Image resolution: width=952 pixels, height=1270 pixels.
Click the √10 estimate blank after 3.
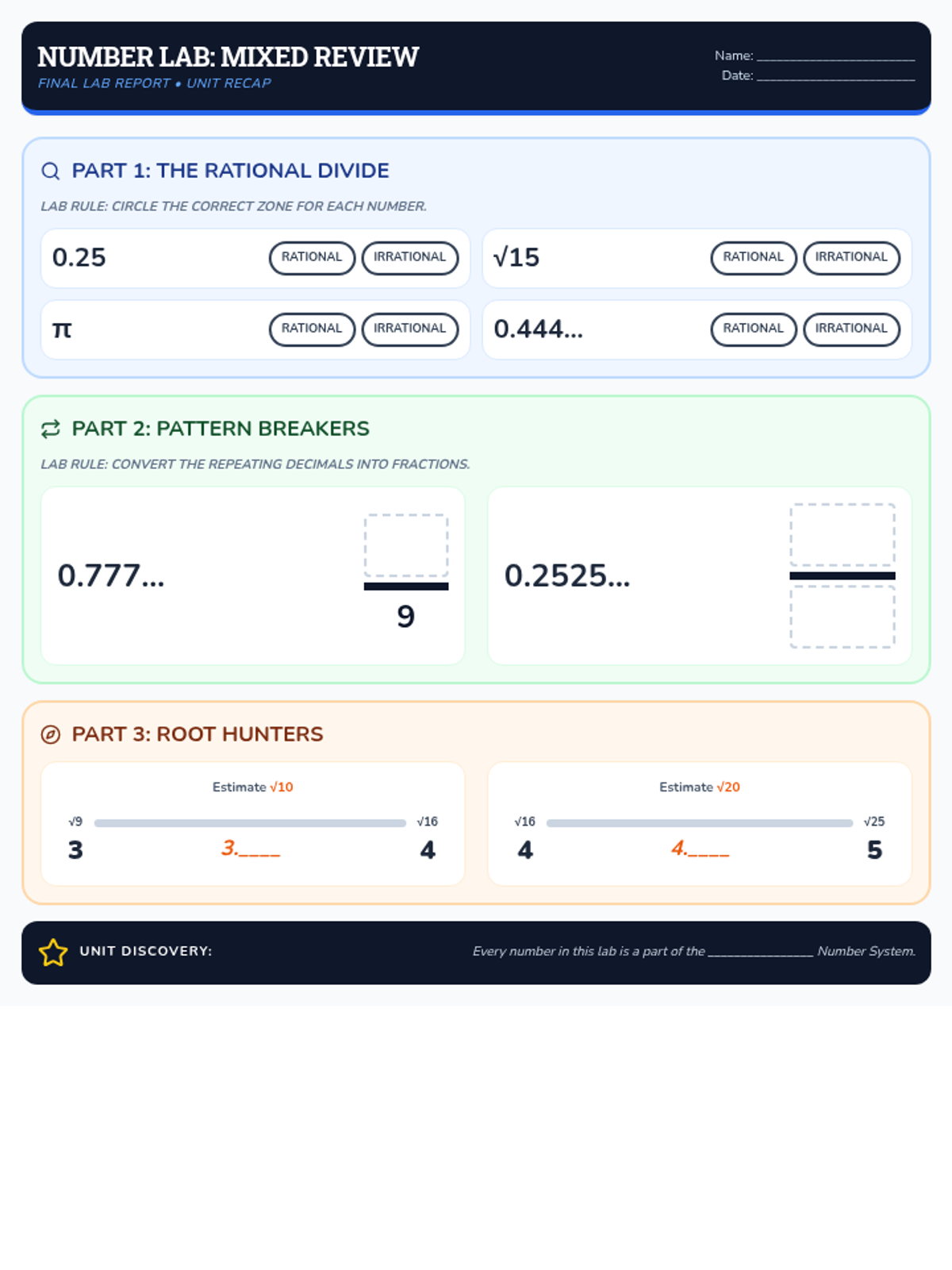click(x=259, y=854)
